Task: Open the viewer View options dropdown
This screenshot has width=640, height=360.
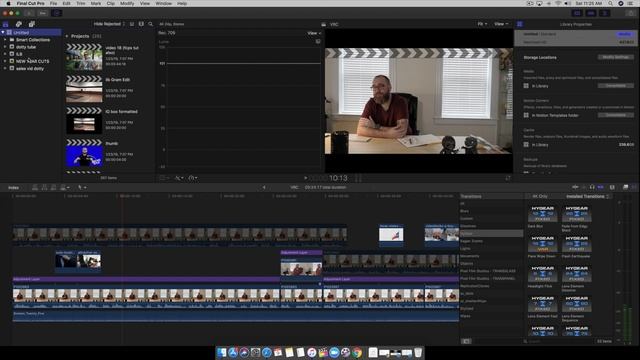Action: (x=501, y=24)
